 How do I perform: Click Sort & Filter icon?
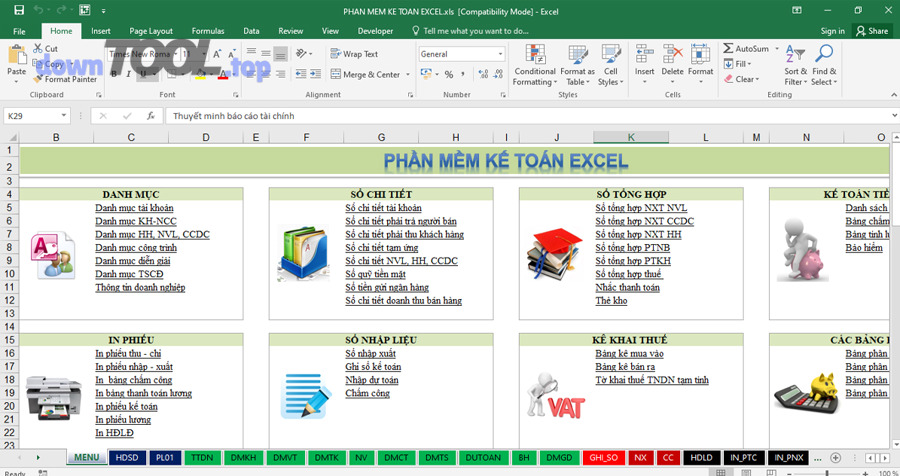tap(795, 55)
